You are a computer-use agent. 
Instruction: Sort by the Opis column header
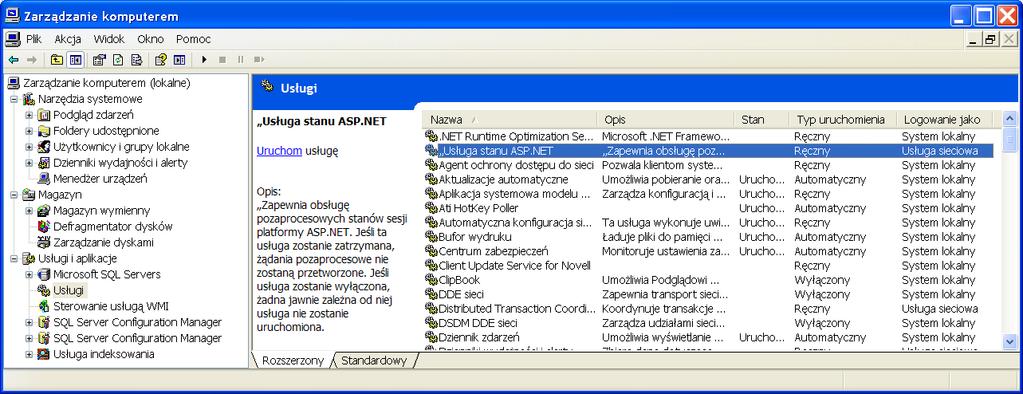665,119
